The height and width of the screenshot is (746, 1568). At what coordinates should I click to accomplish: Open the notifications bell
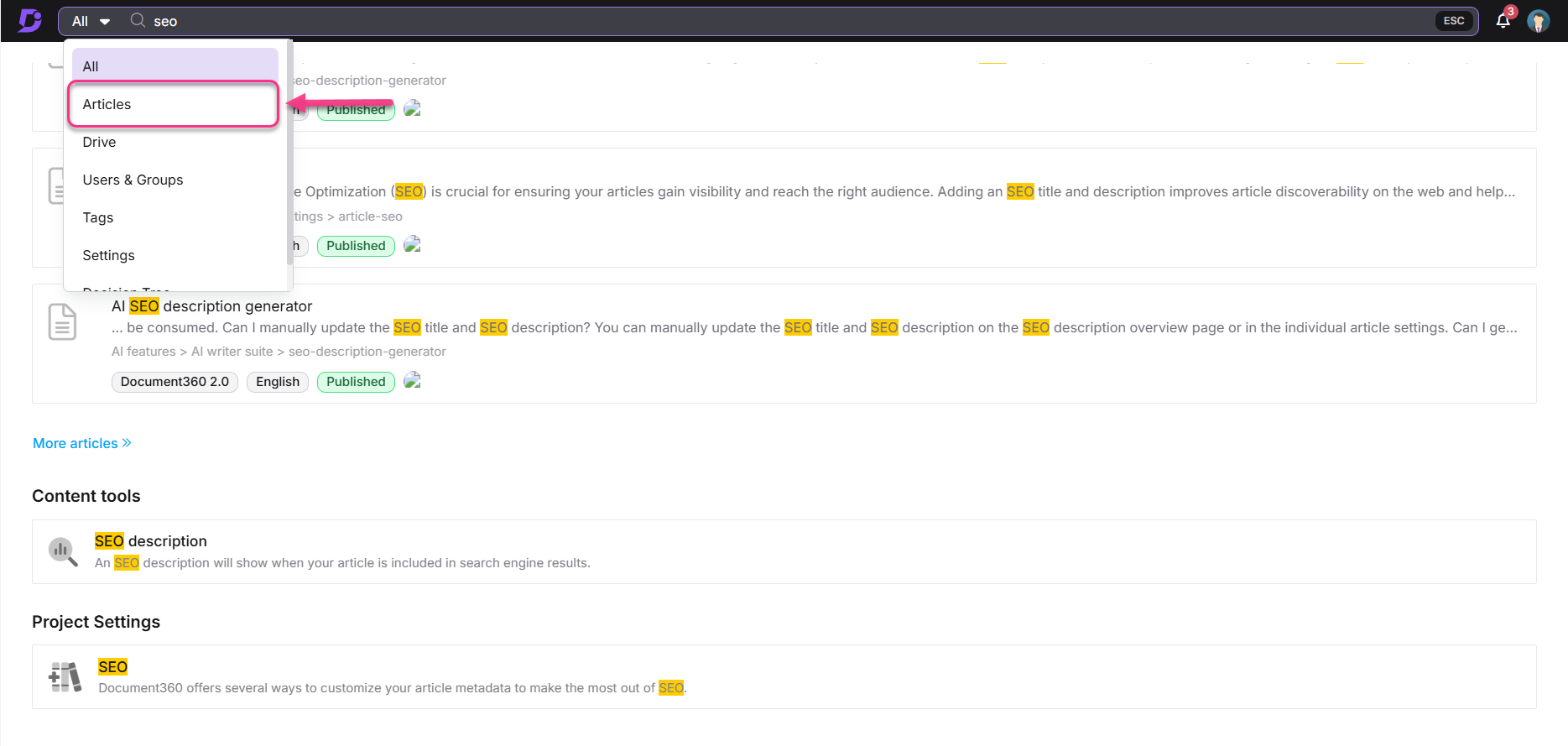click(x=1503, y=21)
